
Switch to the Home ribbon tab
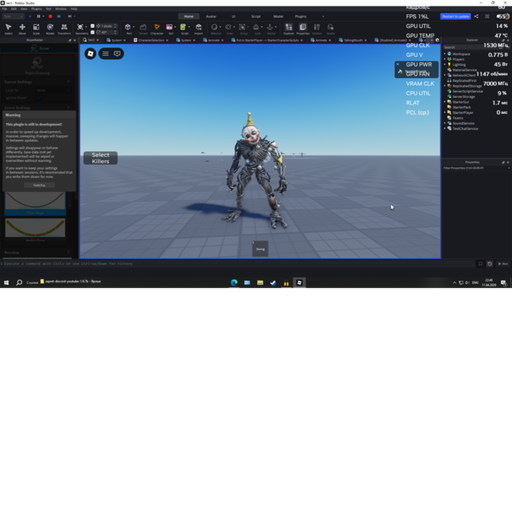pos(189,16)
